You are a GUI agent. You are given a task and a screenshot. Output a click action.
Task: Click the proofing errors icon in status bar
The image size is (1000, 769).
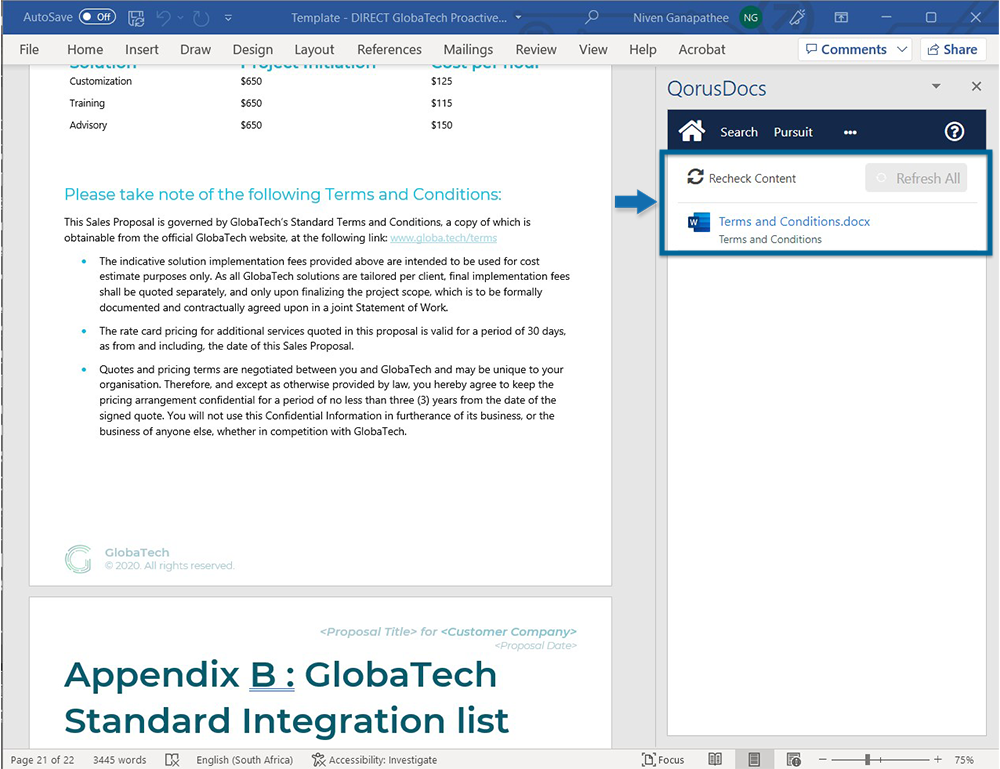(x=172, y=759)
